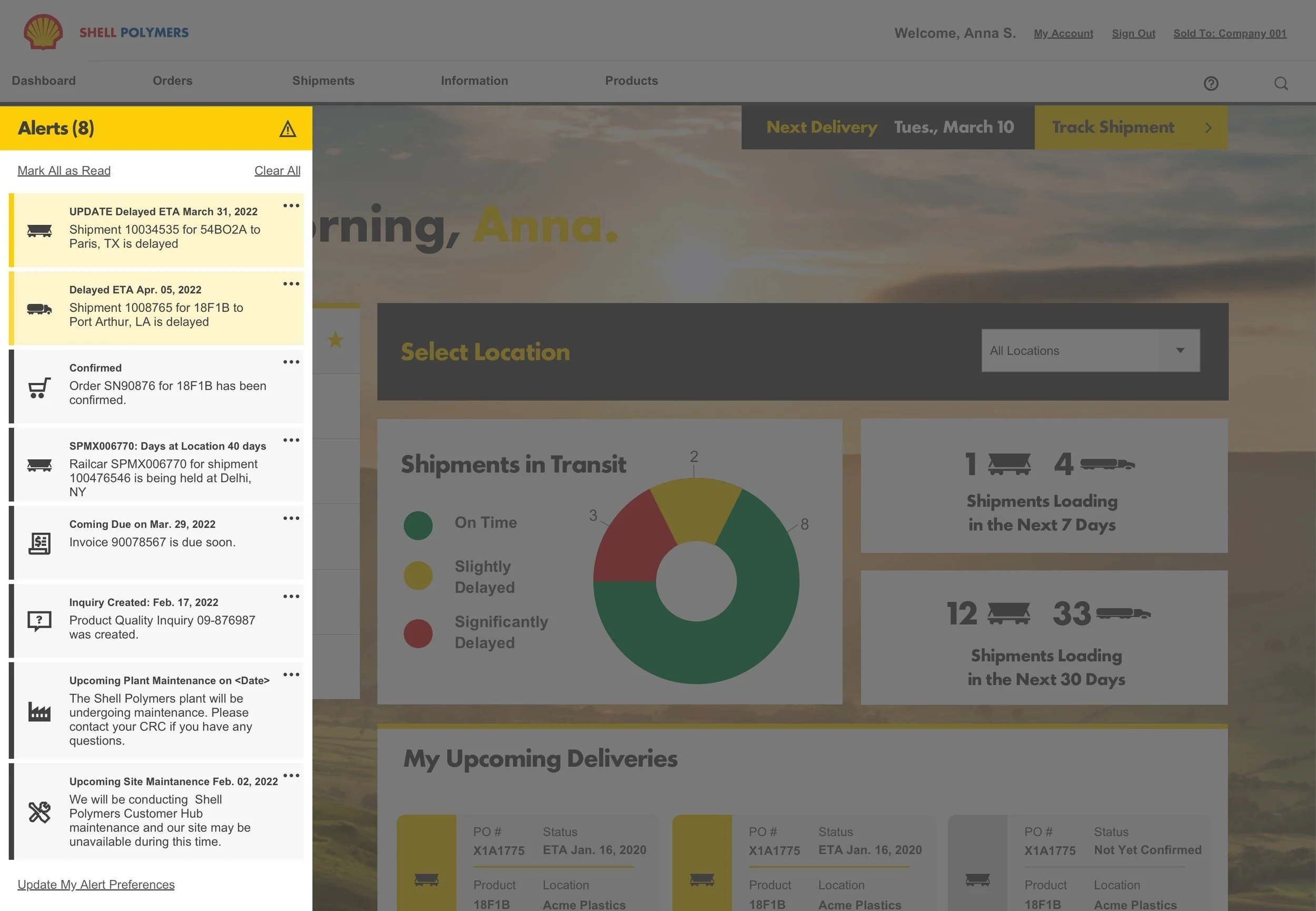This screenshot has height=911, width=1316.
Task: Click red Significantly Delayed legend swatch
Action: (x=418, y=633)
